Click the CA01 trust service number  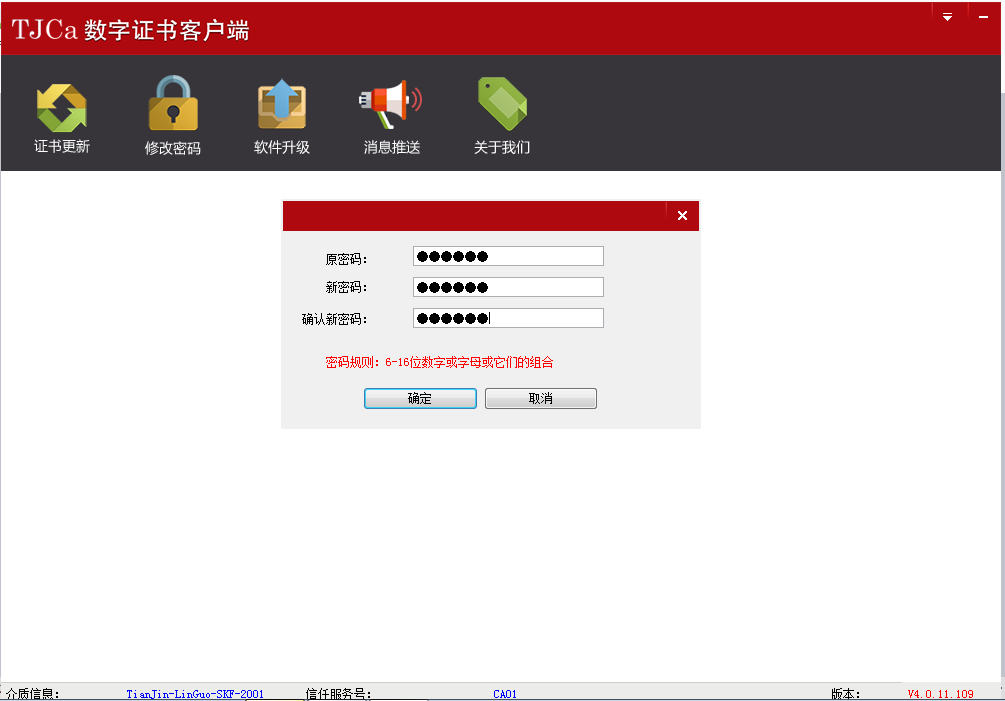pos(505,693)
